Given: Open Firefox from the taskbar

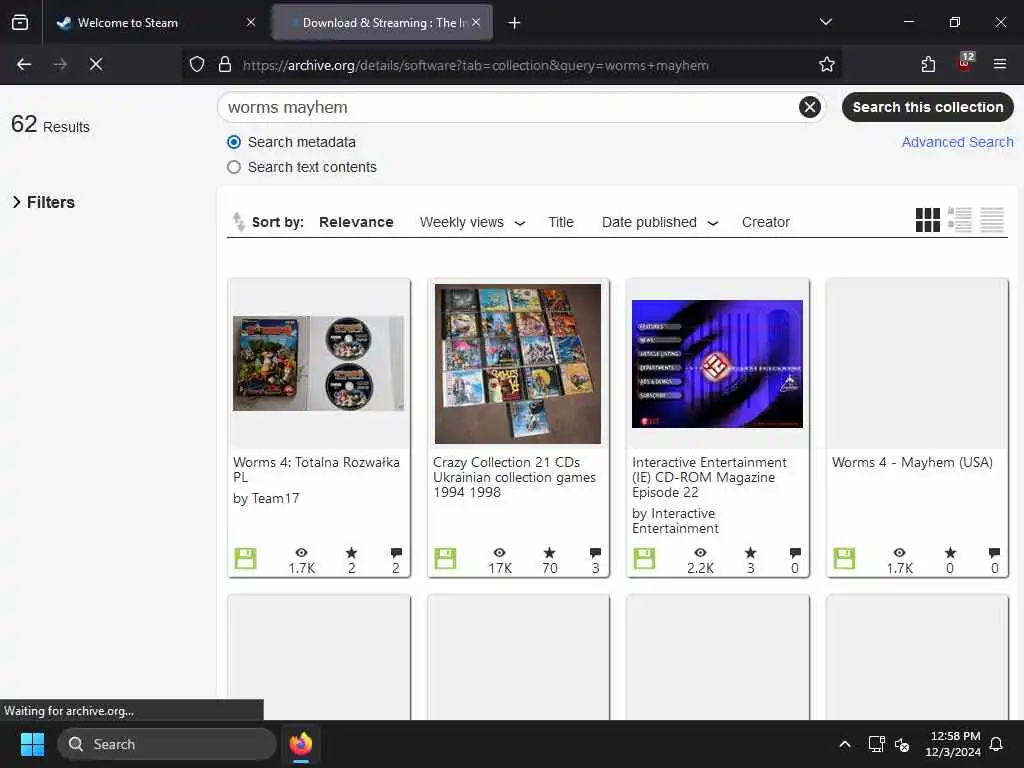Looking at the screenshot, I should point(300,744).
